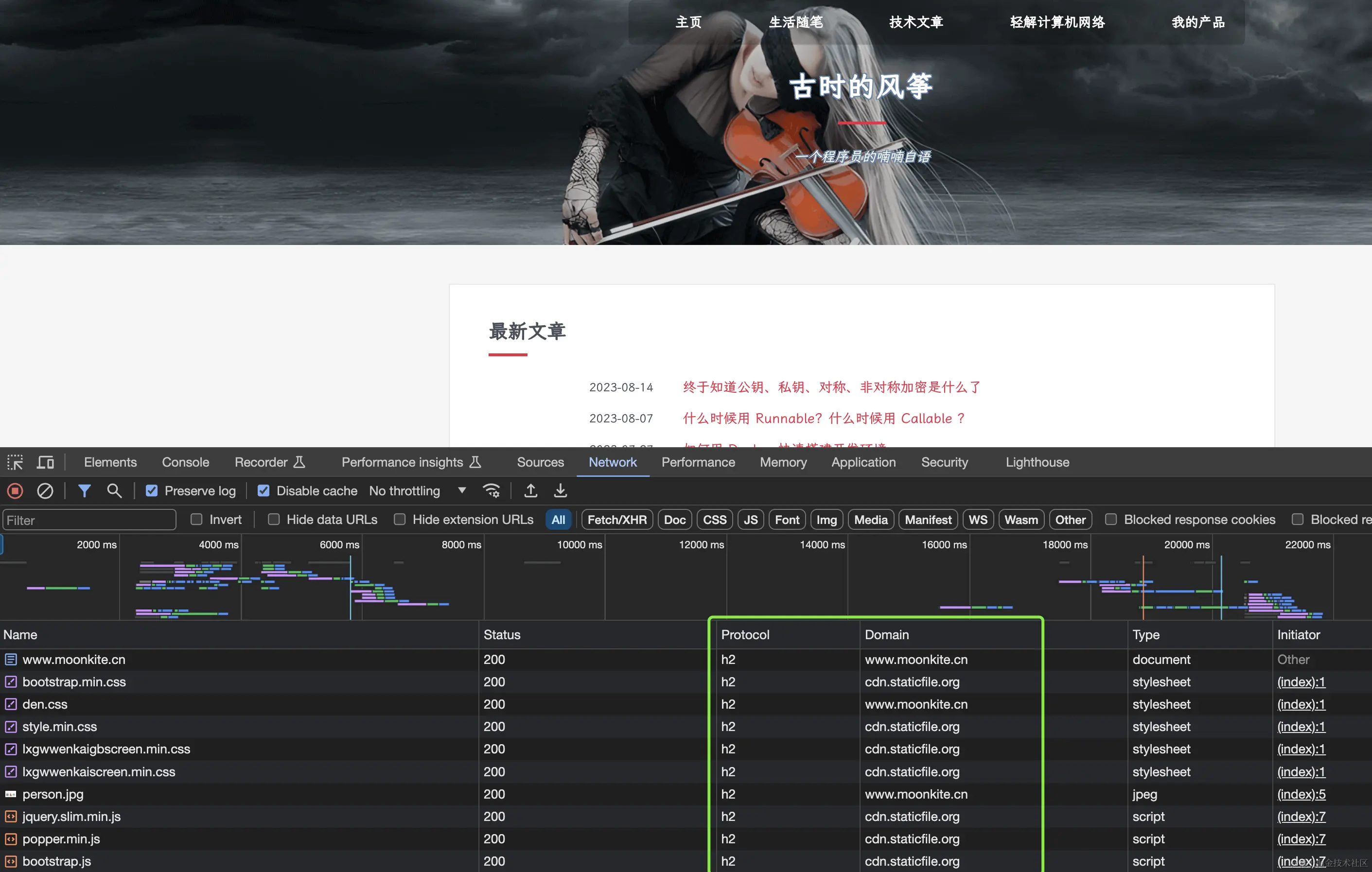
Task: Open the Lighthouse tab
Action: pyautogui.click(x=1037, y=462)
